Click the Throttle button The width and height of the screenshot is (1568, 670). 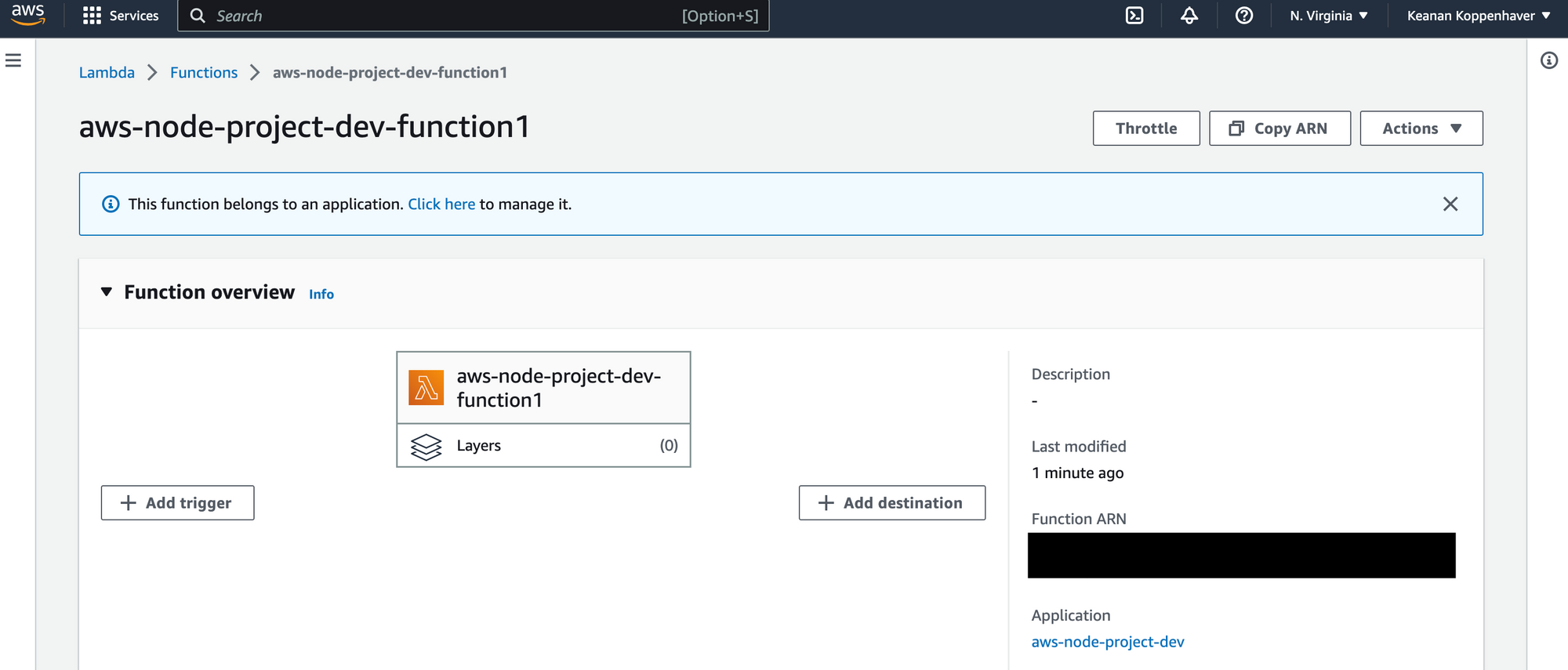[1146, 129]
